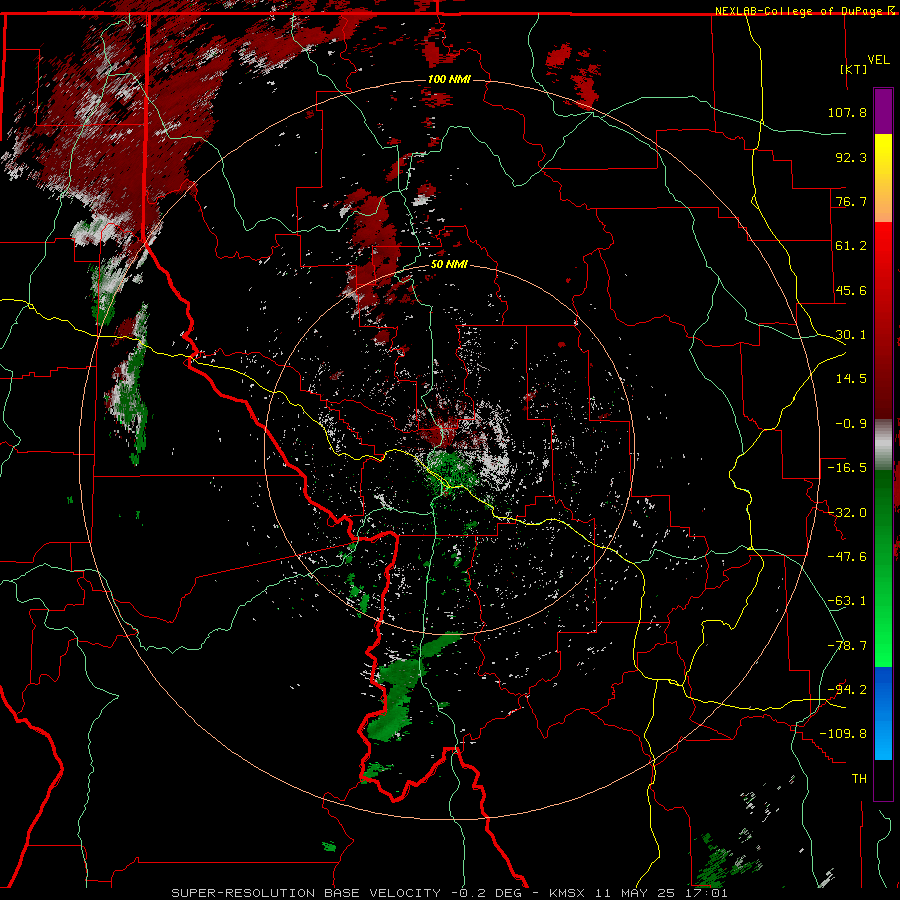
Task: Select the VEL legend title
Action: tap(878, 60)
